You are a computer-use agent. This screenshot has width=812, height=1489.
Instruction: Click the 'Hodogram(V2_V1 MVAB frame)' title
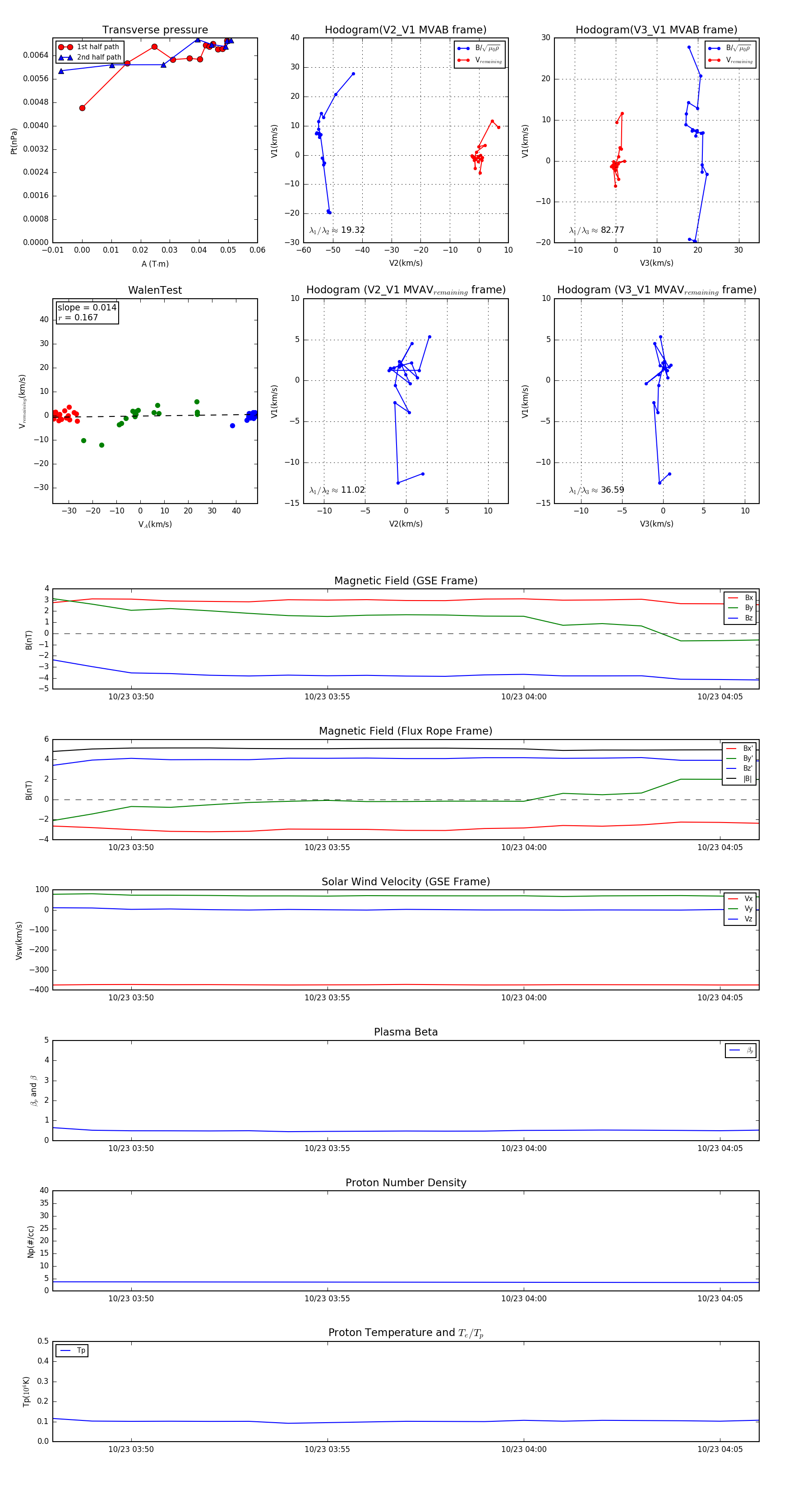pyautogui.click(x=406, y=29)
